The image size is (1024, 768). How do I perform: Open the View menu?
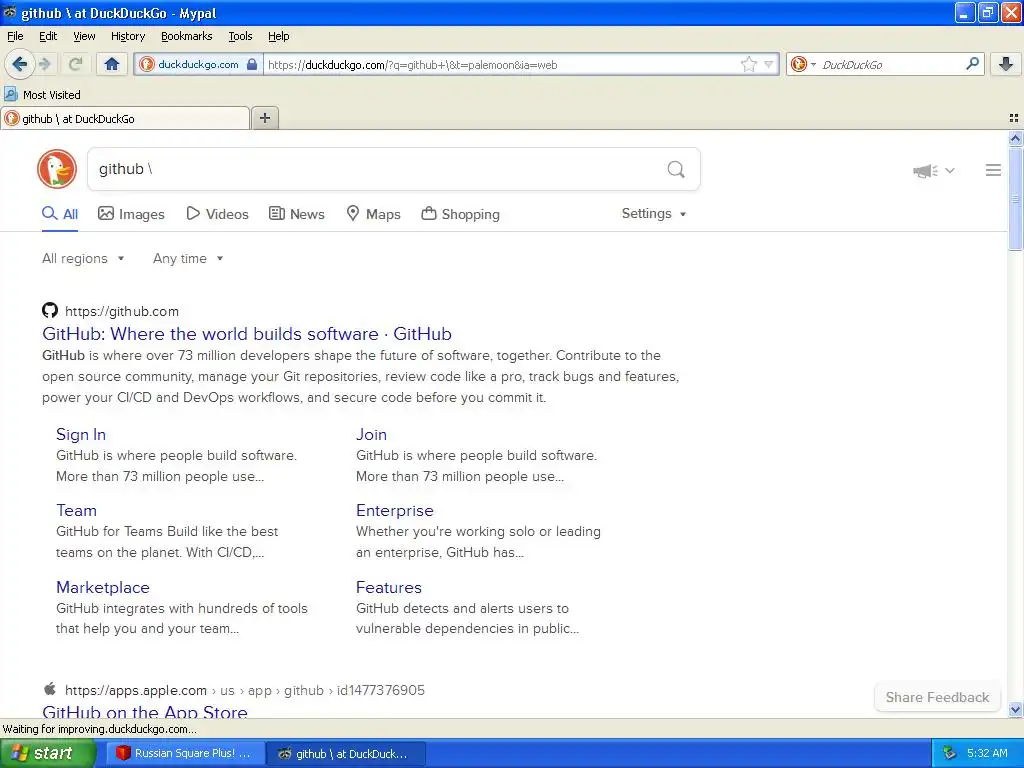coord(84,36)
